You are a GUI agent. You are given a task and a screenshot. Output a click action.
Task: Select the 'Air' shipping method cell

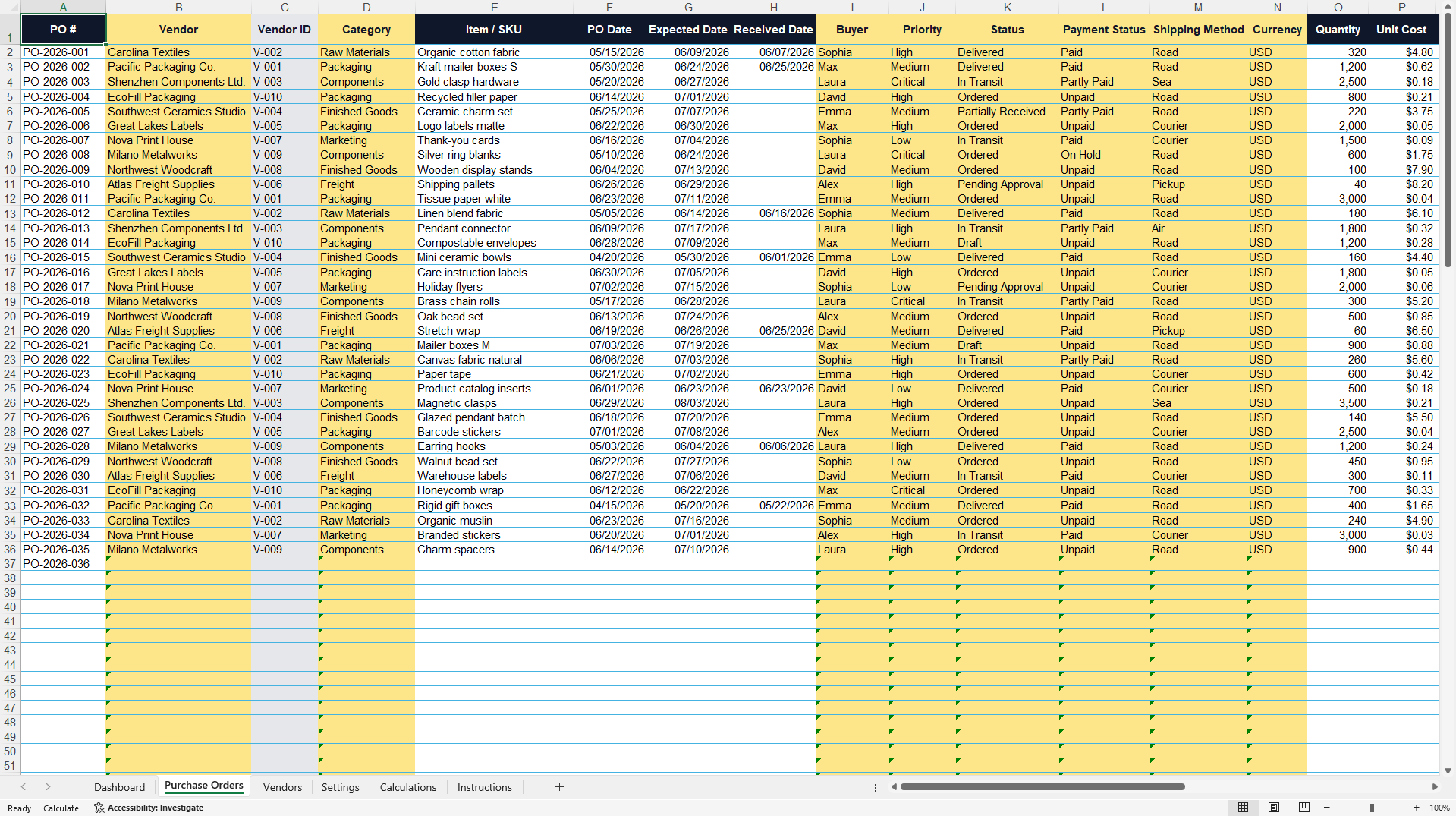[1198, 228]
